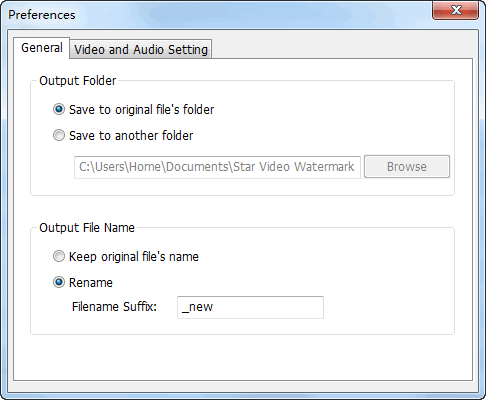
Task: Select the General tab
Action: point(42,48)
